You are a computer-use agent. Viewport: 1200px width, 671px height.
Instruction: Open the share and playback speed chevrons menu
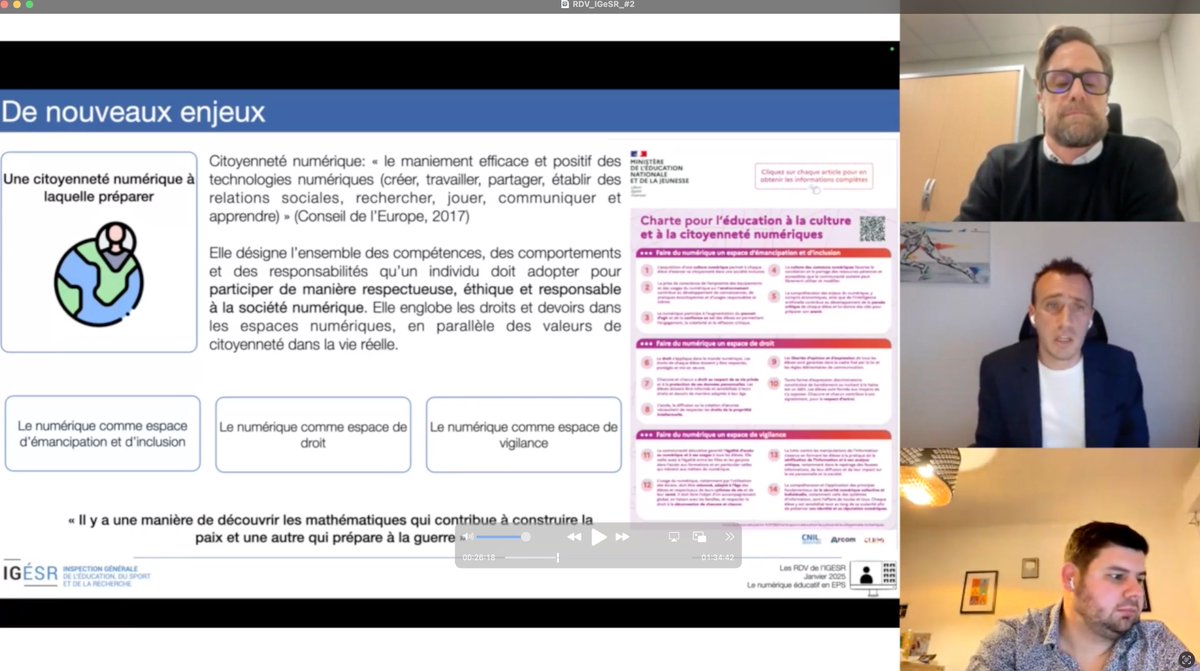coord(729,537)
